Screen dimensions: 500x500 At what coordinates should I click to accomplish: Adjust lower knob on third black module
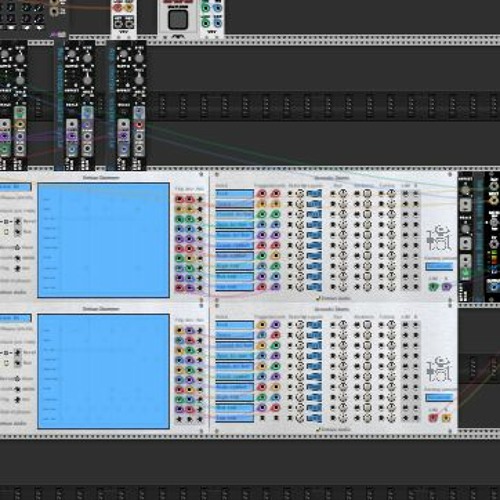(x=139, y=80)
